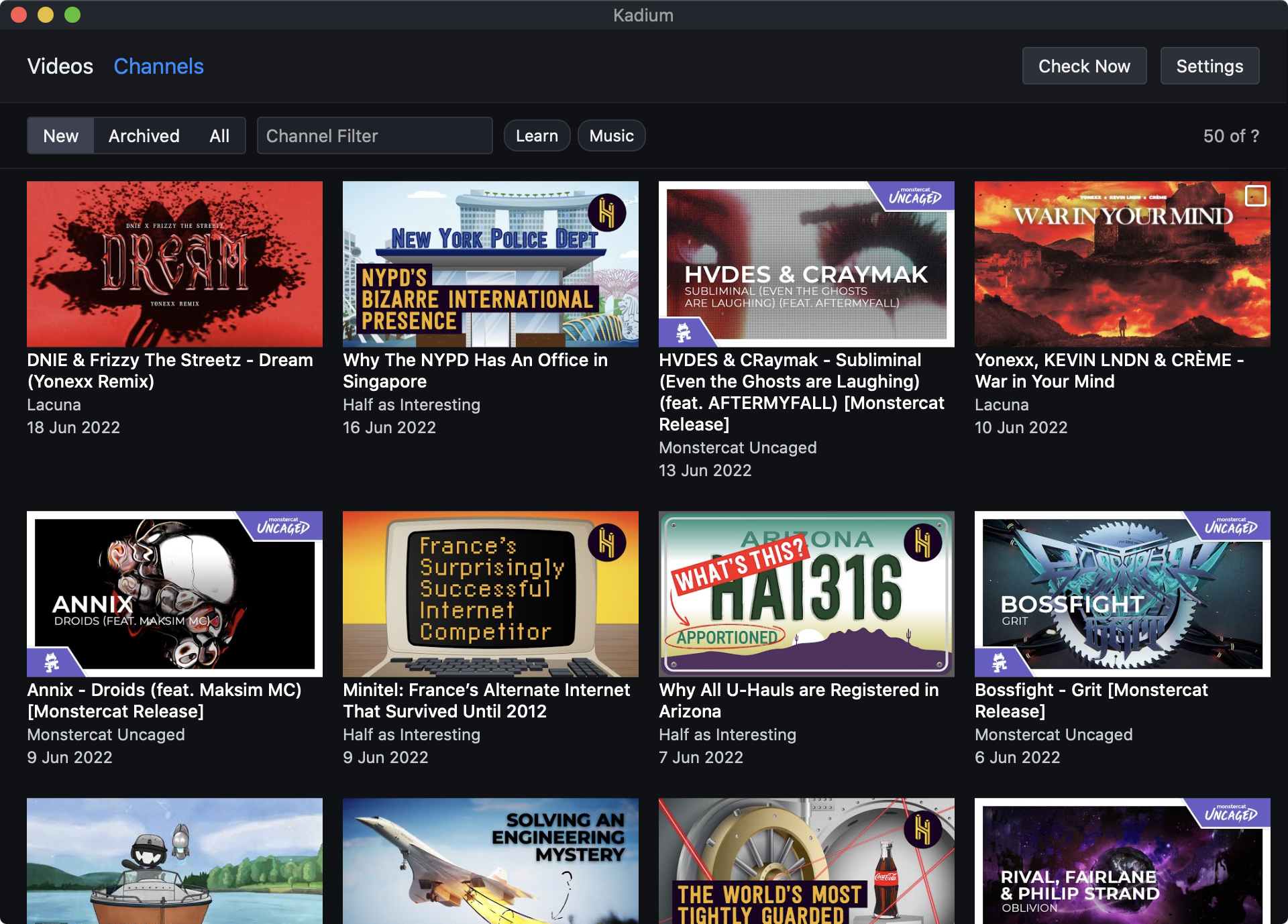Click title Minitel: France's Alternate Internet
Viewport: 1288px width, 924px height.
(486, 700)
